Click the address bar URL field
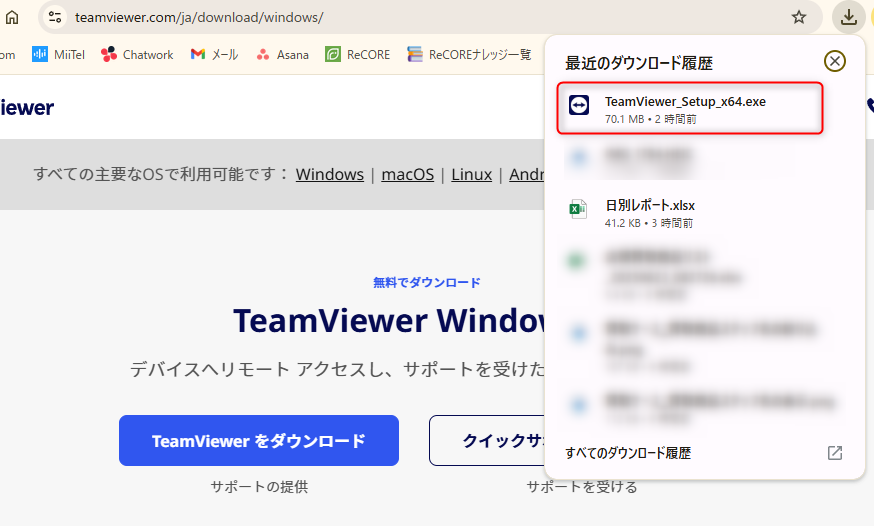 coord(429,17)
